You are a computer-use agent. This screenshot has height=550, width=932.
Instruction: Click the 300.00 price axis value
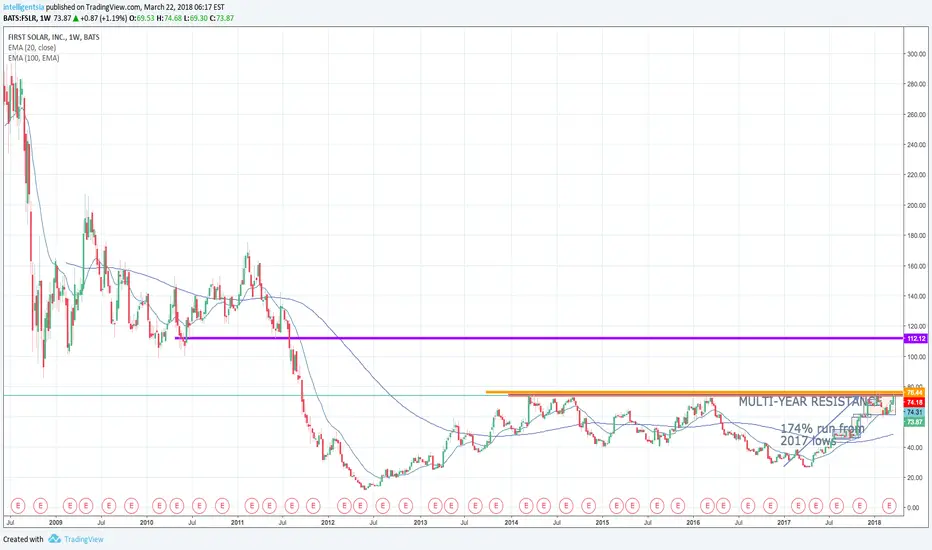916,54
